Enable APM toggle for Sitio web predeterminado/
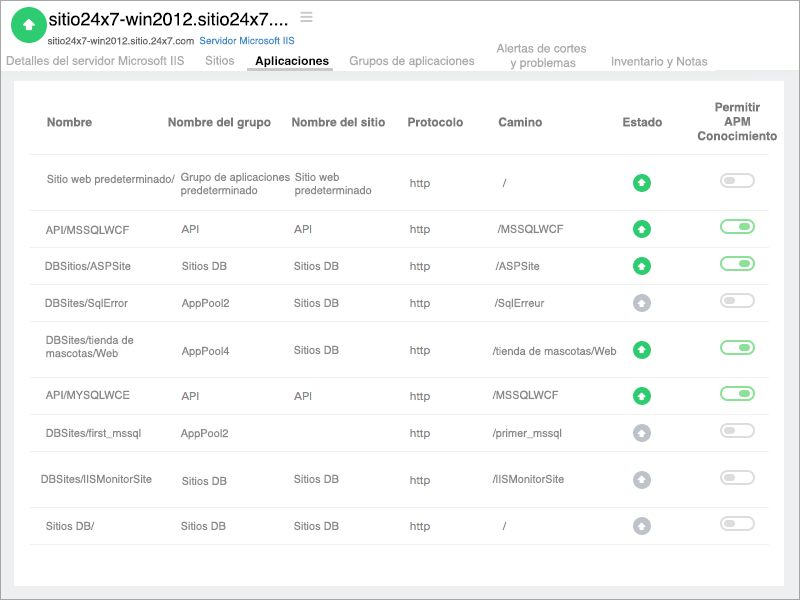Image resolution: width=800 pixels, height=600 pixels. click(737, 181)
